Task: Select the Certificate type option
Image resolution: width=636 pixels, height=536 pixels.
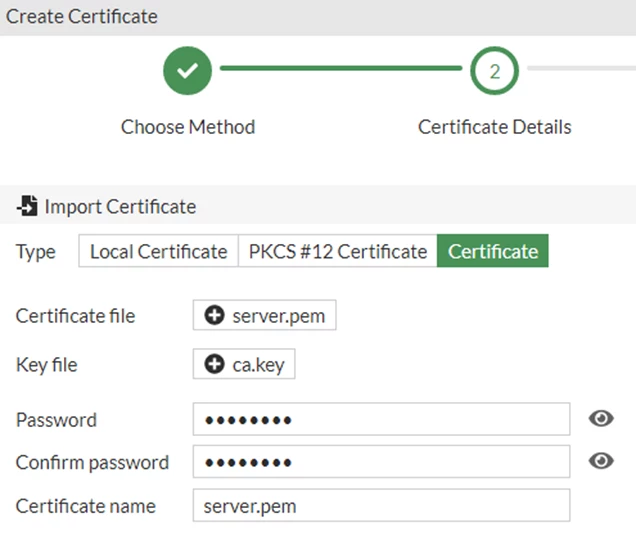Action: (x=493, y=251)
